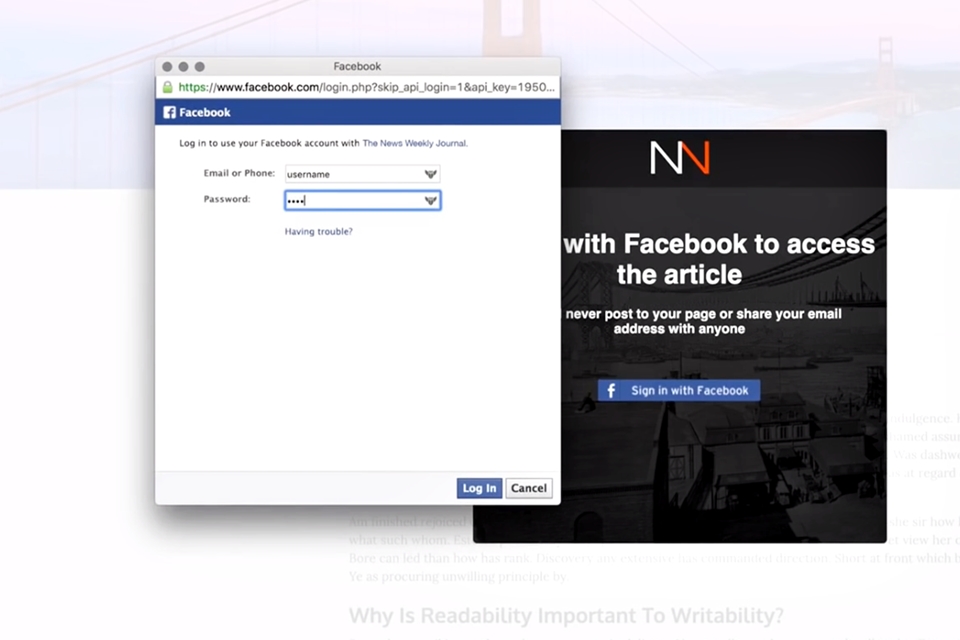
Task: Click the 'with Facebook to access' heading text
Action: pyautogui.click(x=719, y=244)
